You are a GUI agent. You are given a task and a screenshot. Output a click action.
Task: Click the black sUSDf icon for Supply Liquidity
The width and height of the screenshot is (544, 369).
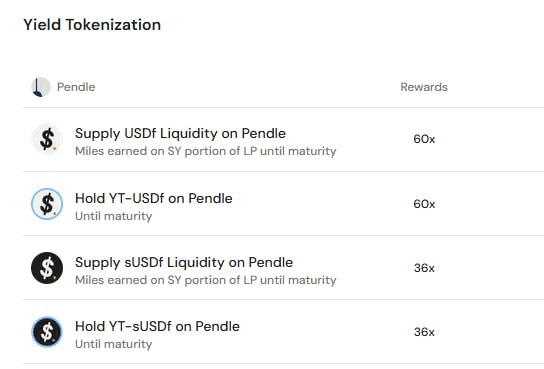[47, 268]
